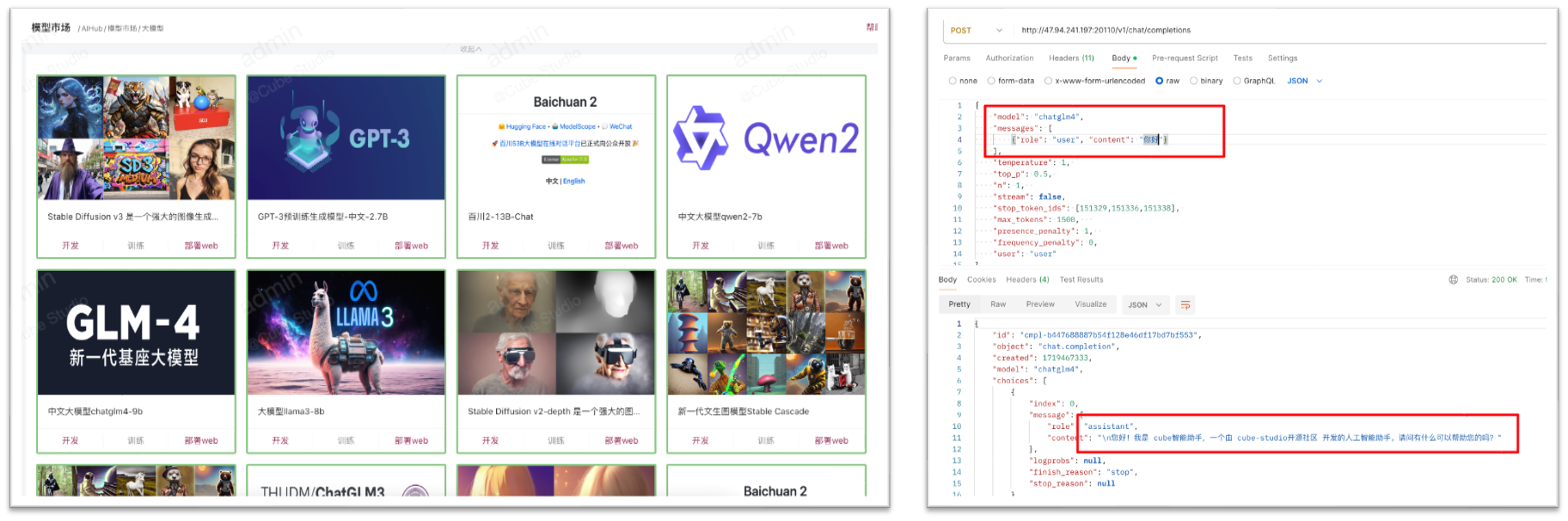Open the help link at model market top right
This screenshot has height=521, width=1568.
pos(872,28)
